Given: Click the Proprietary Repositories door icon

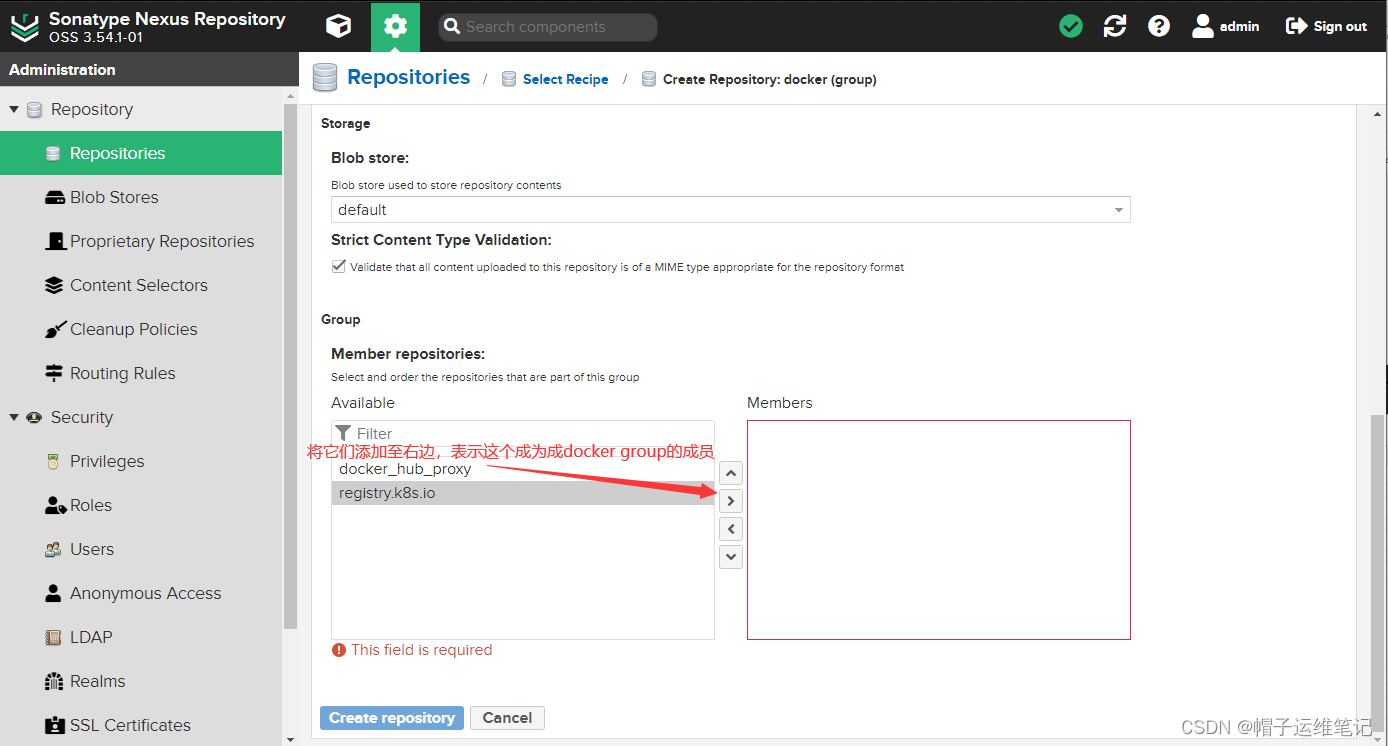Looking at the screenshot, I should click(x=54, y=241).
